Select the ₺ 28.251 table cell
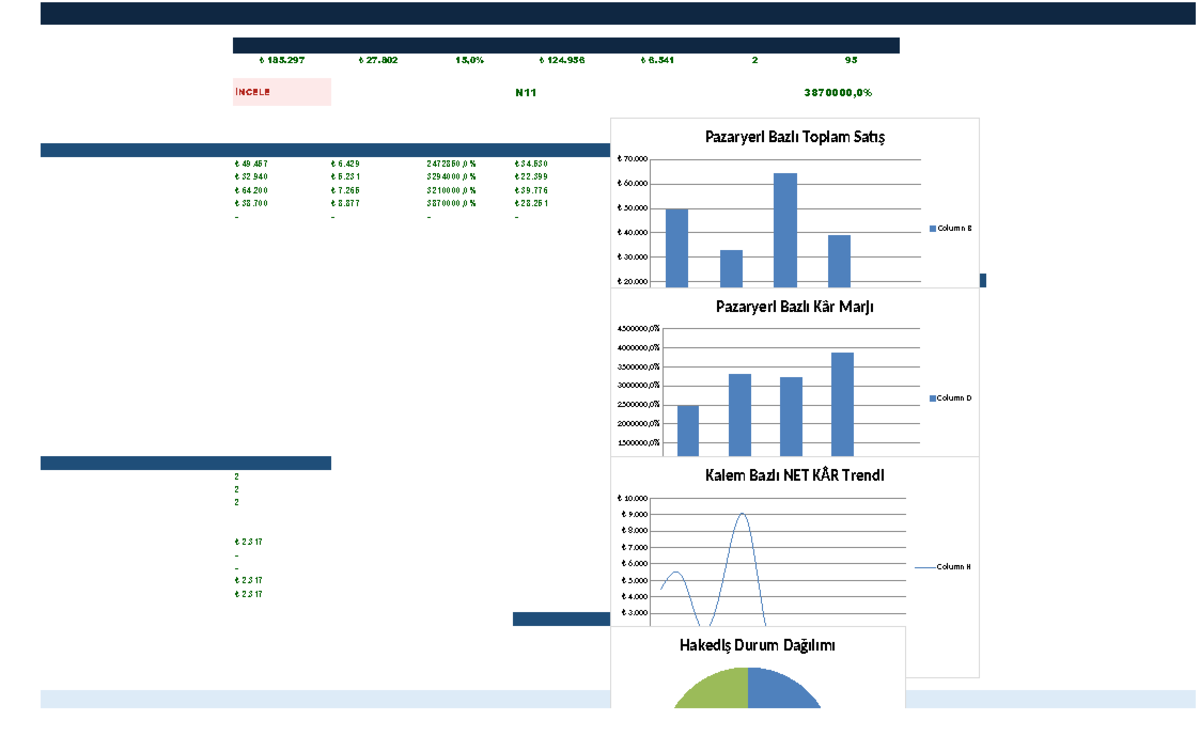This screenshot has width=1200, height=750. [531, 203]
